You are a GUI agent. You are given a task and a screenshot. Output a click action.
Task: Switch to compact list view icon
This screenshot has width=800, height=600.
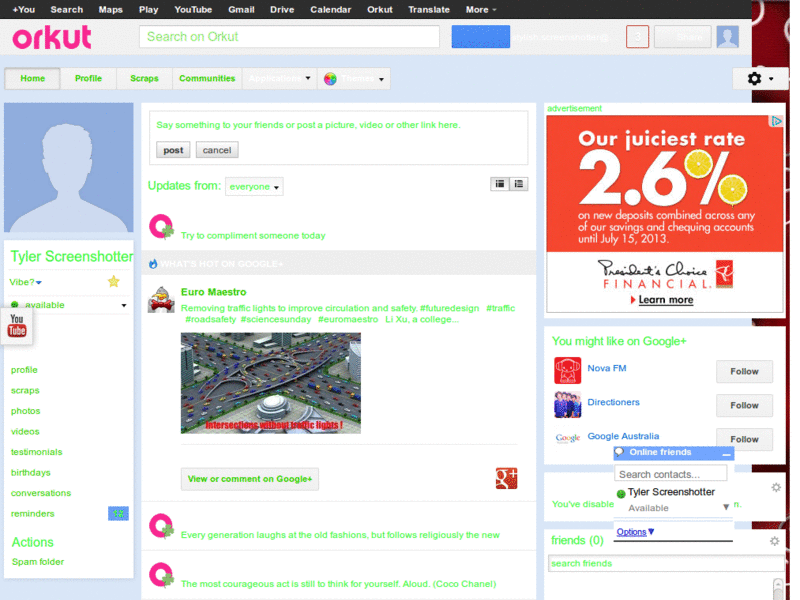[499, 184]
